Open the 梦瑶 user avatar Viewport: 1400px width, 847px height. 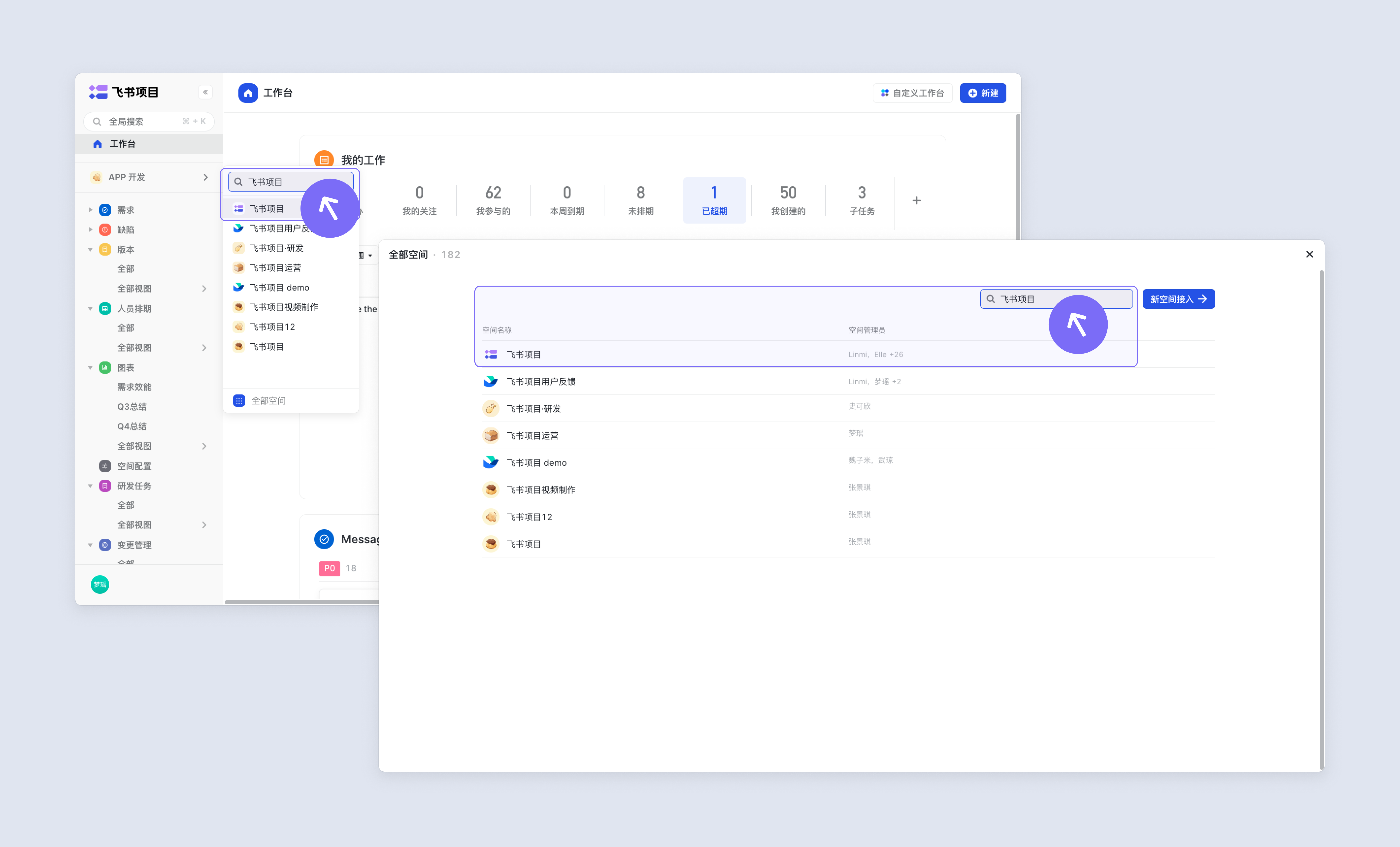point(100,584)
